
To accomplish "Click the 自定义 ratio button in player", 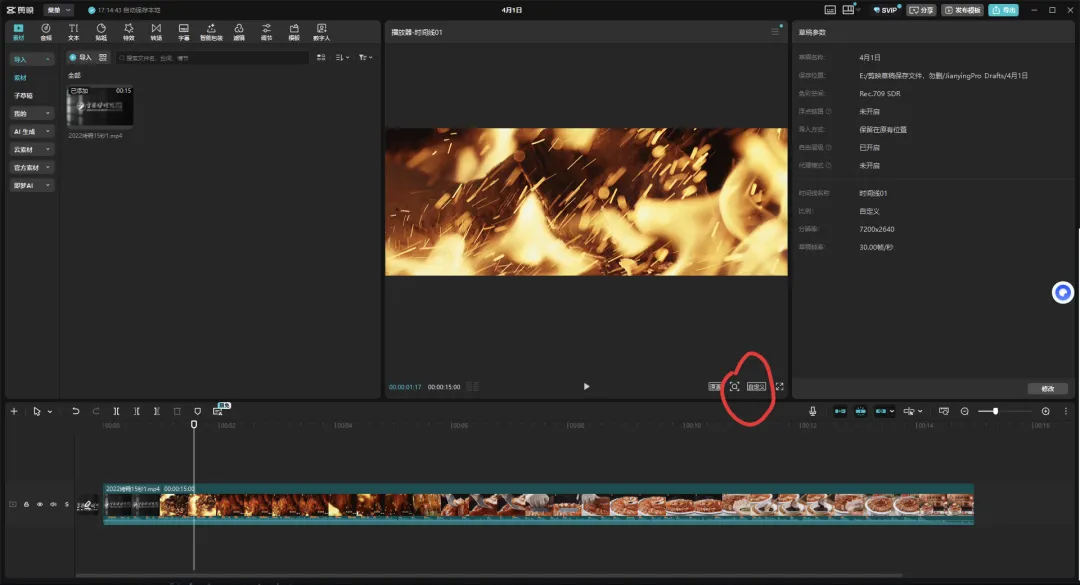I will coord(756,387).
